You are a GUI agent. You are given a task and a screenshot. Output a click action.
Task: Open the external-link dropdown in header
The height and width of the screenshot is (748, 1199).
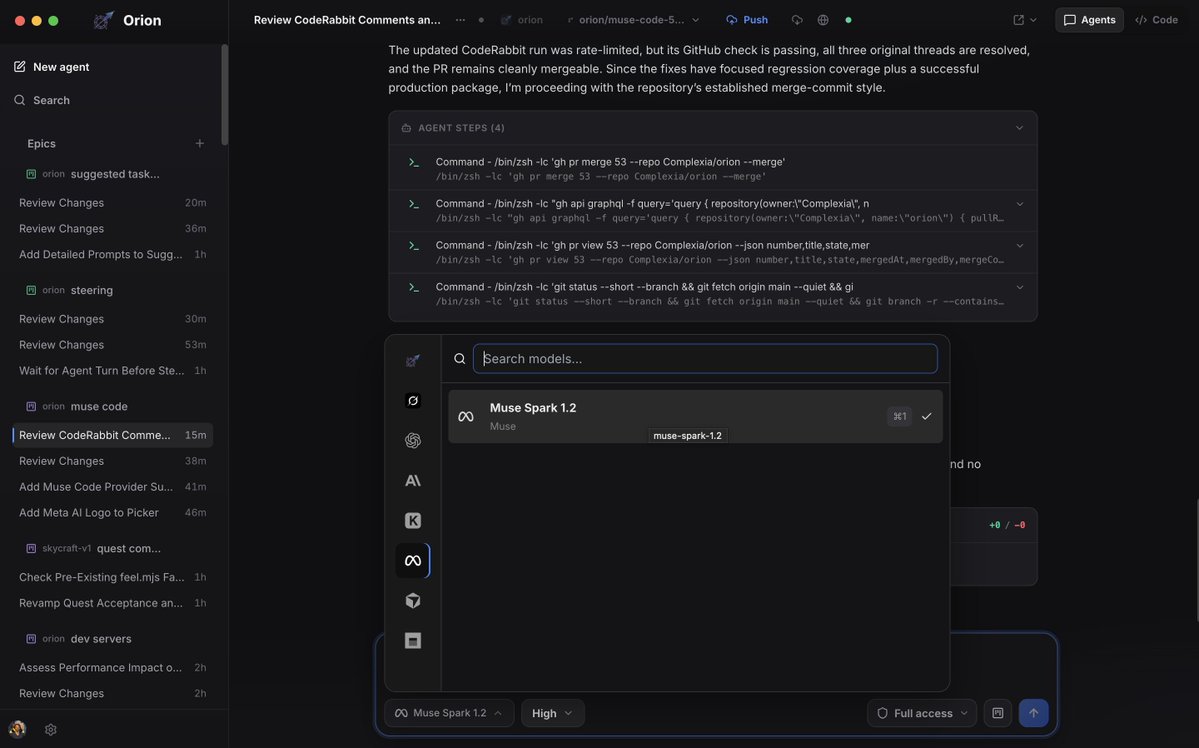point(1025,20)
